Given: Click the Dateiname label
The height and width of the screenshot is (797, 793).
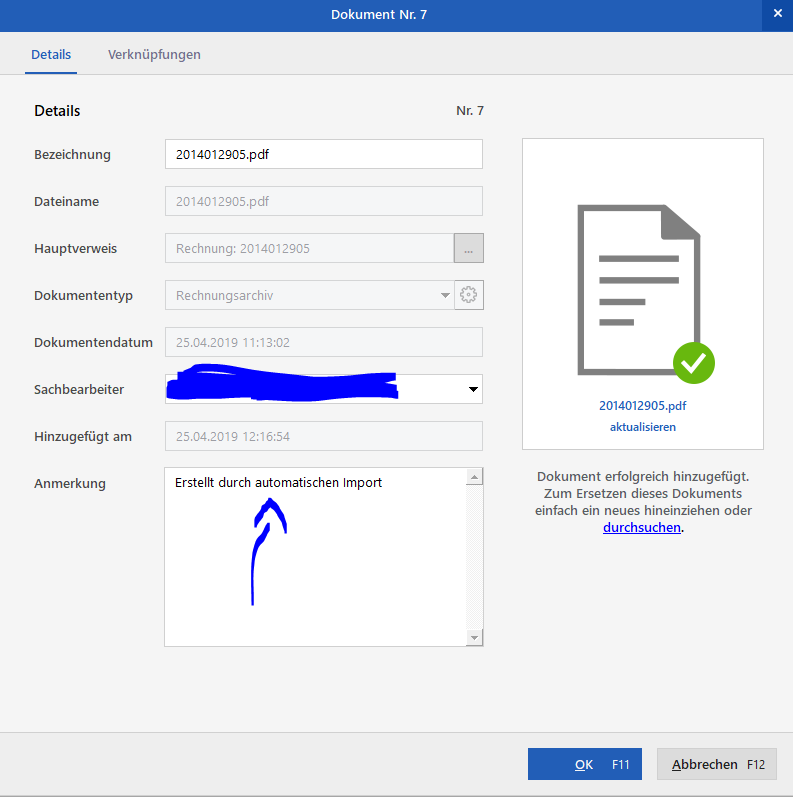Looking at the screenshot, I should (66, 201).
